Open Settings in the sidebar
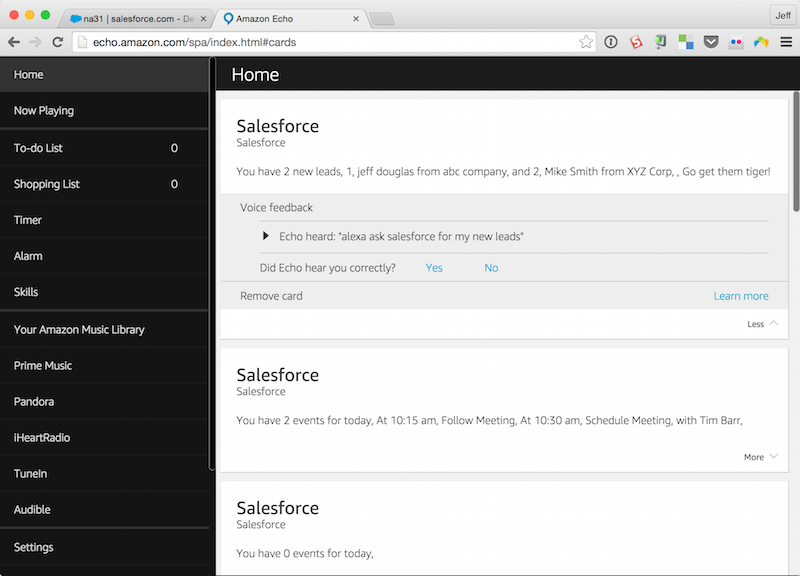The image size is (800, 576). pos(104,547)
